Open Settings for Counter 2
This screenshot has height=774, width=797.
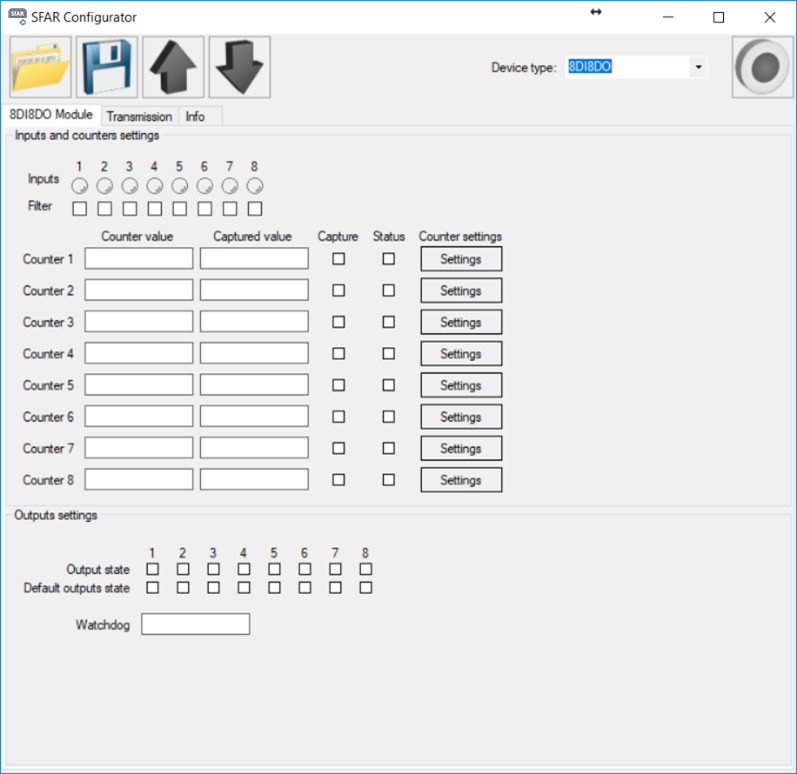460,291
